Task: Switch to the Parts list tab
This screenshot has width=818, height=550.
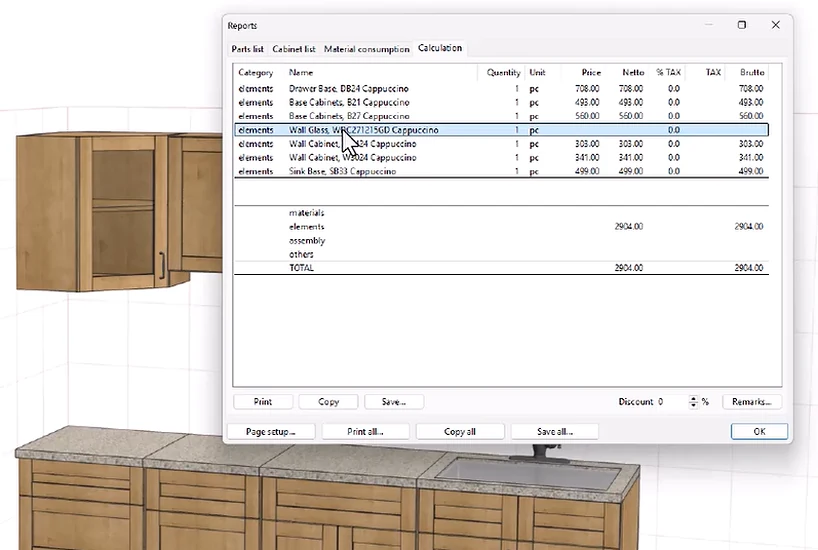Action: pyautogui.click(x=247, y=49)
